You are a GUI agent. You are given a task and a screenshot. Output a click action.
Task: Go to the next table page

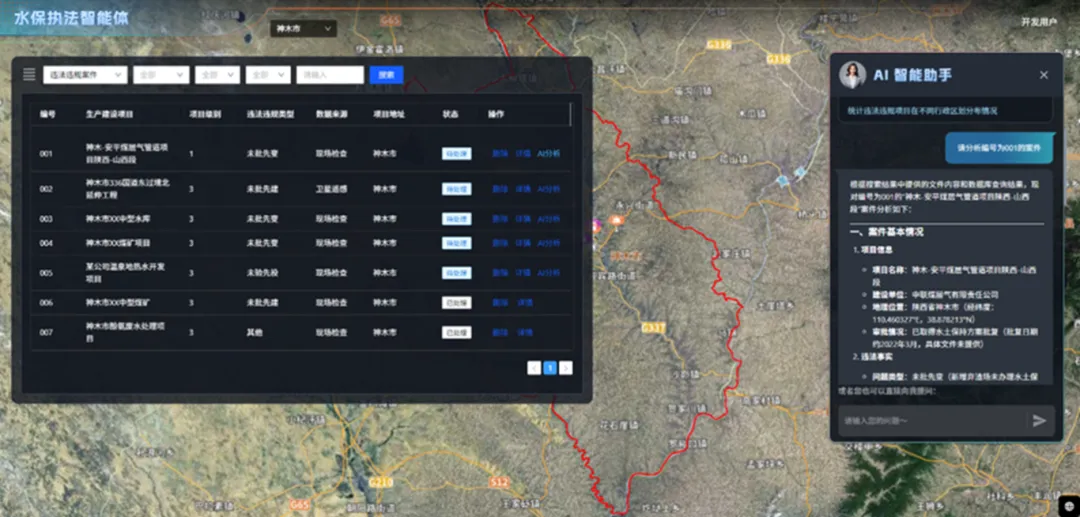566,367
